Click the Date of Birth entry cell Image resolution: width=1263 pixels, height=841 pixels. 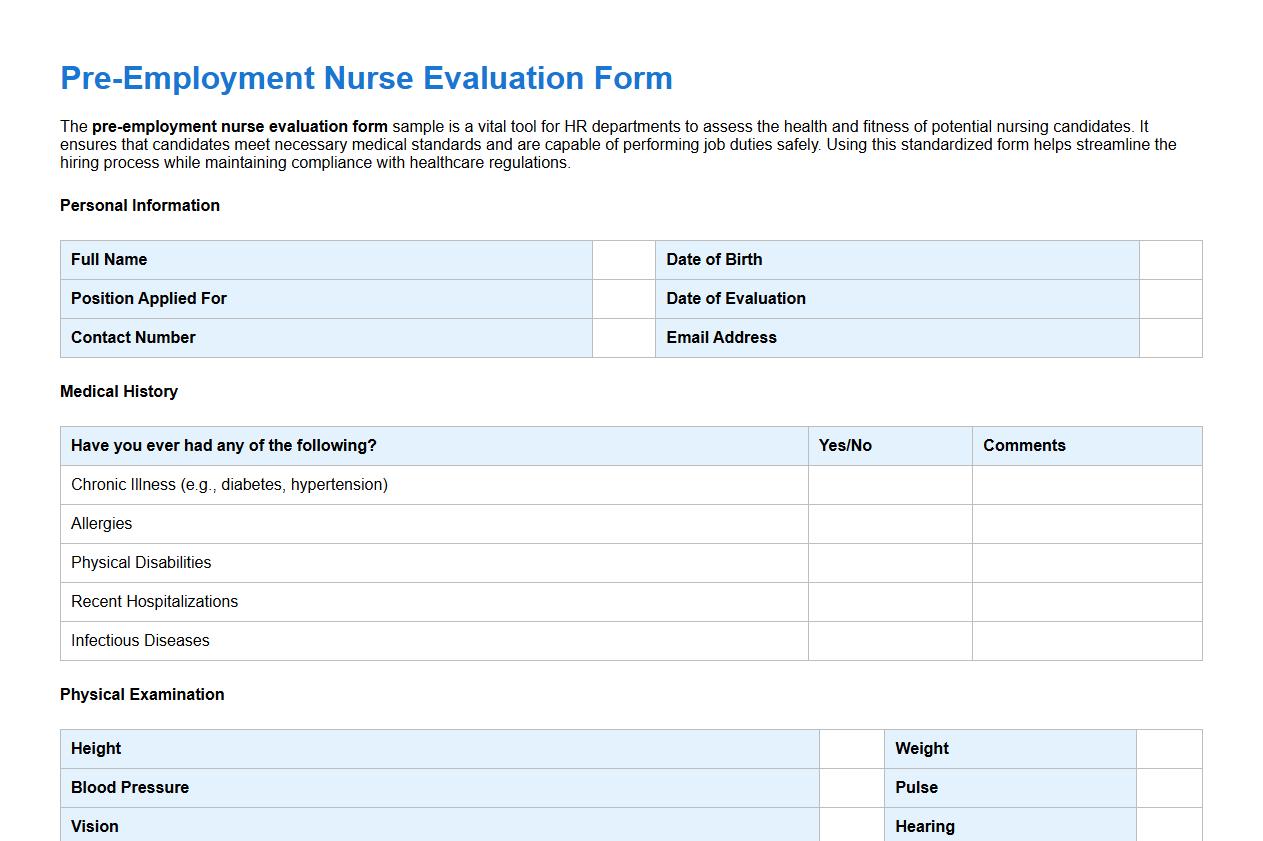click(x=1168, y=259)
